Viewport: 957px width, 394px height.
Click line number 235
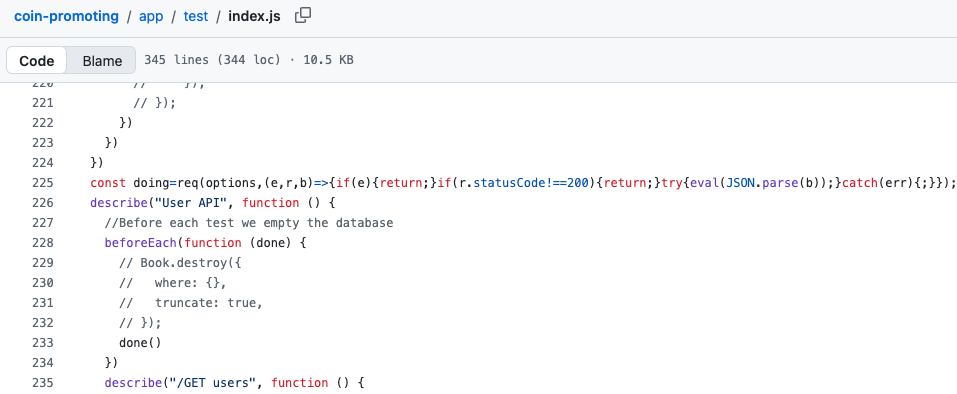coord(43,383)
